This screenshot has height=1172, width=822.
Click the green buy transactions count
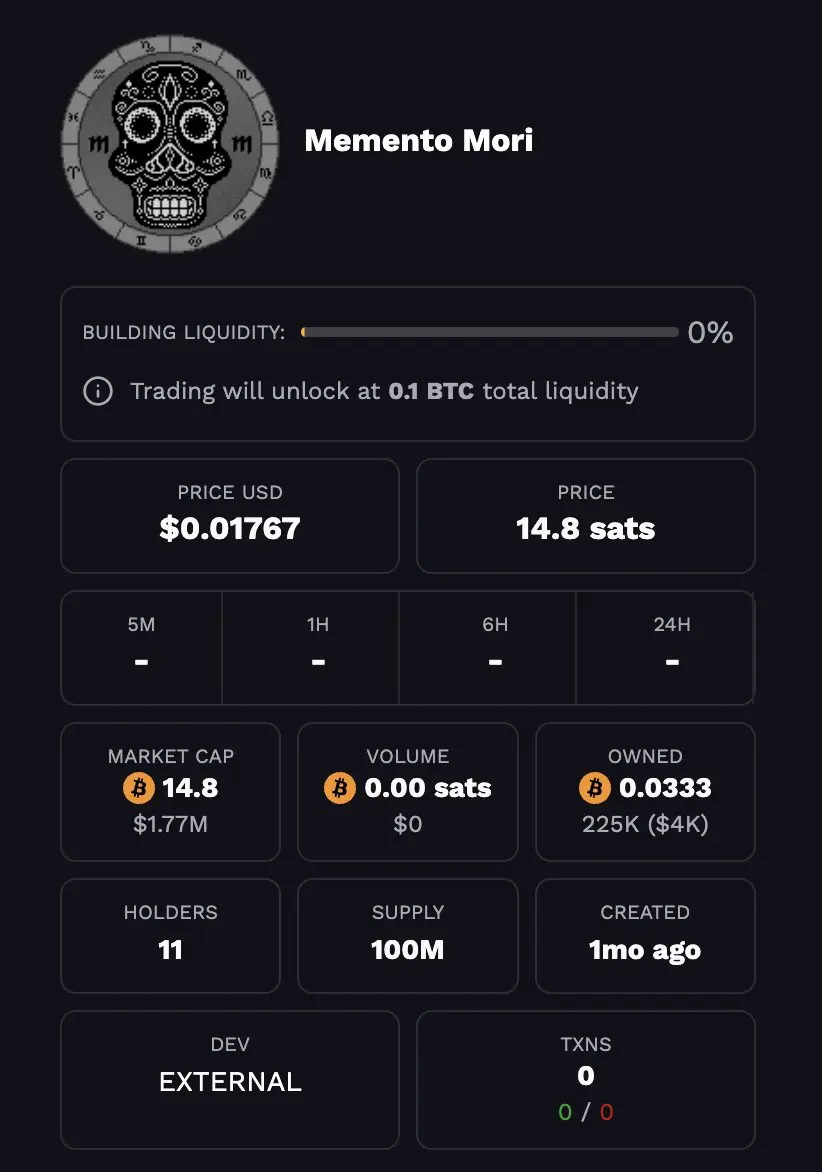[565, 1112]
